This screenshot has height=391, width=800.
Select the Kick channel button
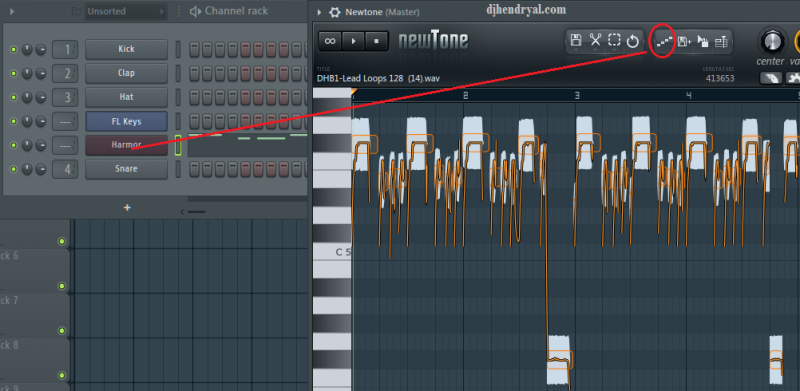(126, 50)
